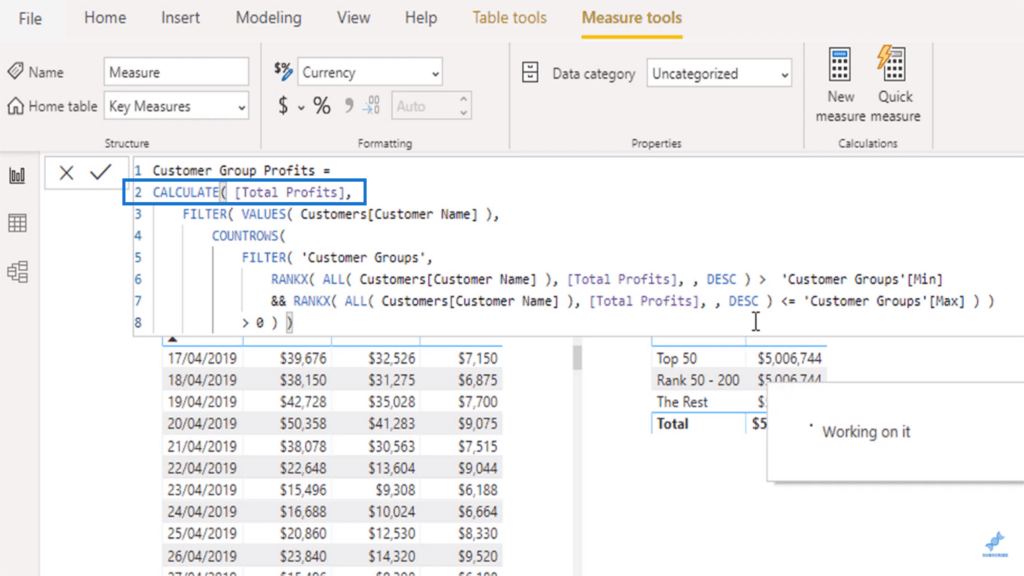Decrease decimal places with down arrow
The image size is (1024, 576).
(x=464, y=113)
